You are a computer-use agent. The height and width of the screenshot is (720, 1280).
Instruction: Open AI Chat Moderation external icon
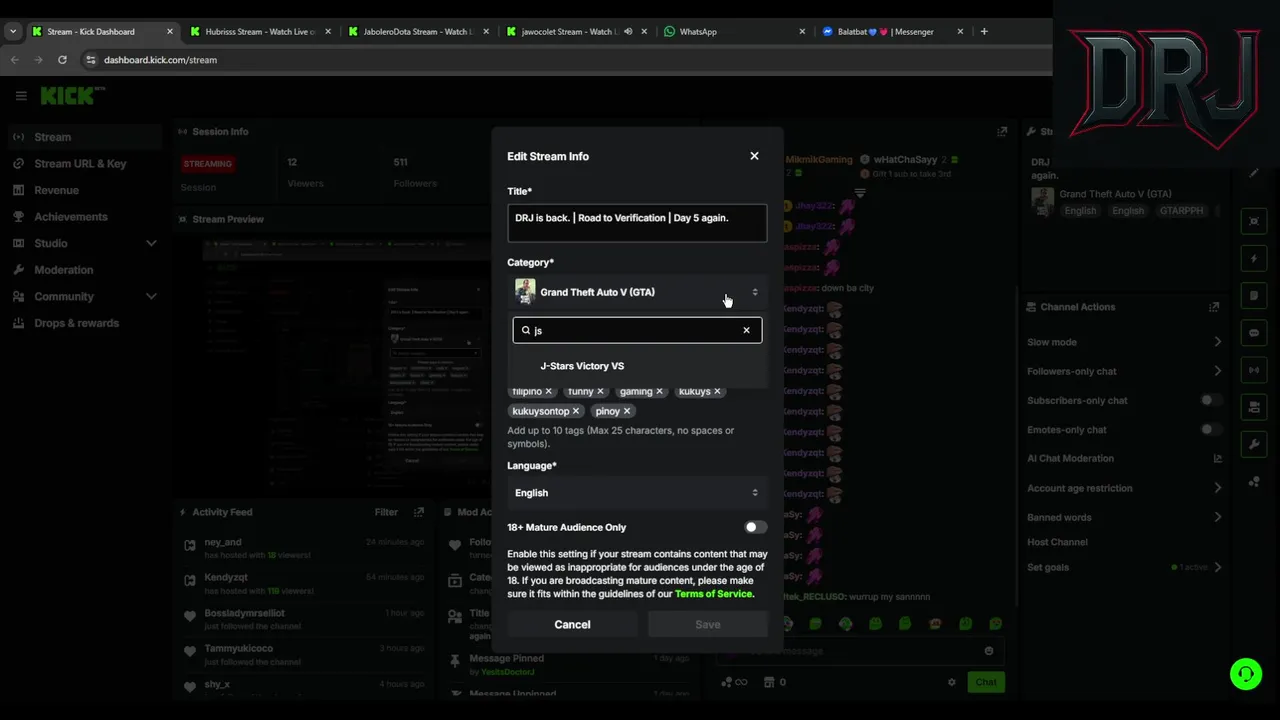coord(1217,459)
